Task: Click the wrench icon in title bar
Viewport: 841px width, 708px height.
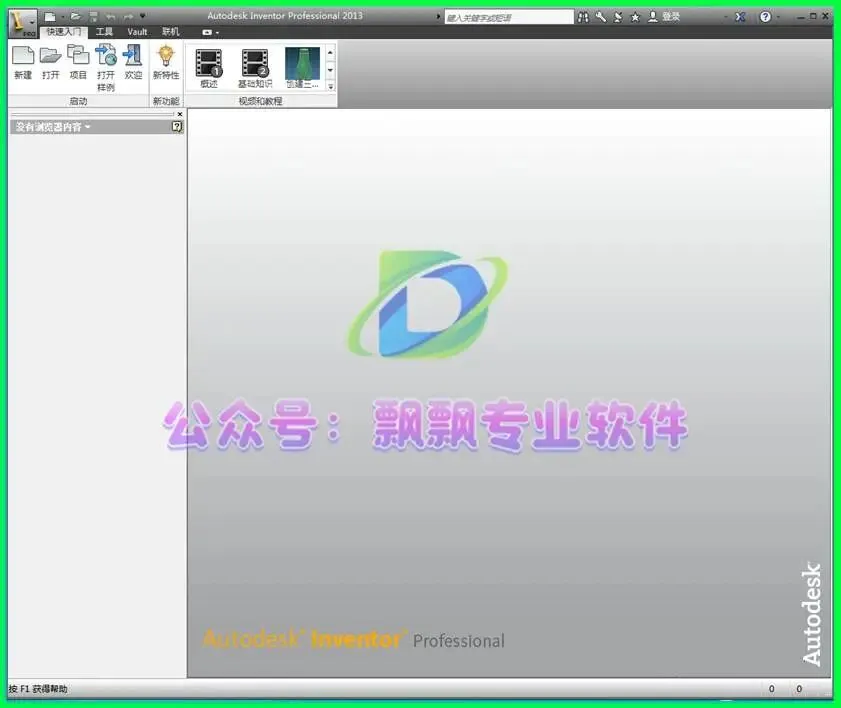Action: pos(601,17)
